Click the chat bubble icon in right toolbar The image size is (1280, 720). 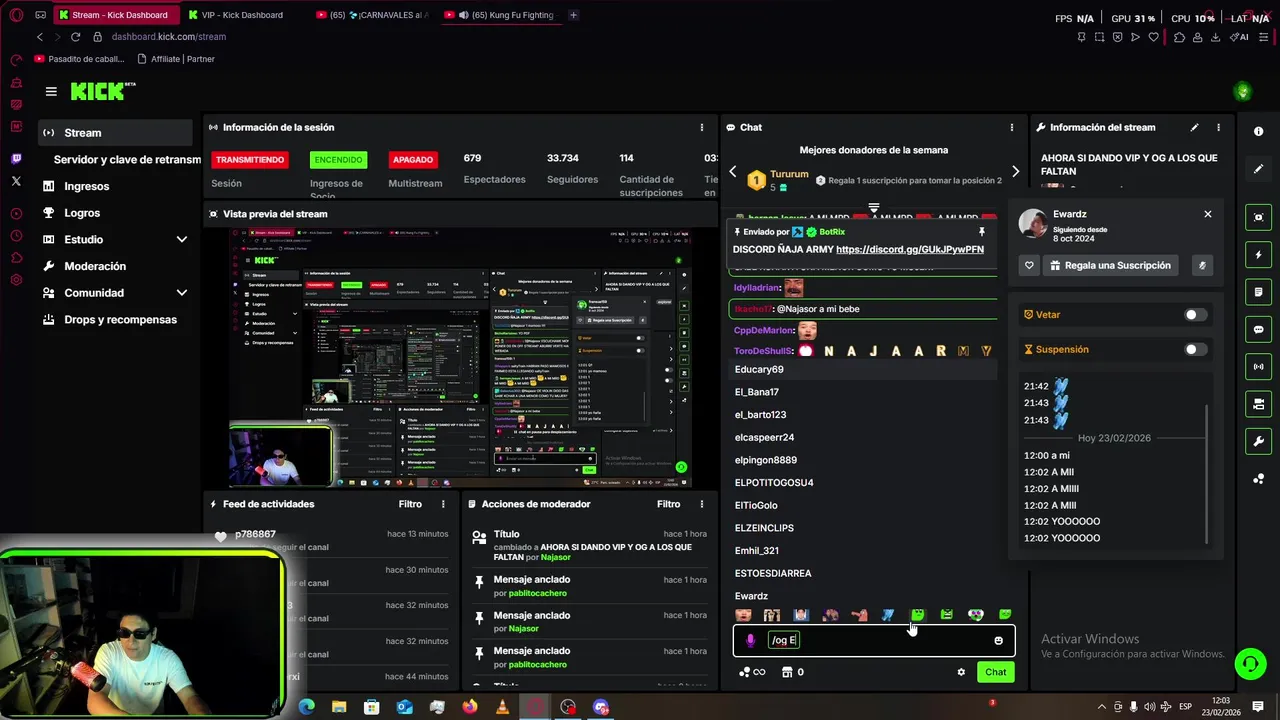pos(1258,329)
